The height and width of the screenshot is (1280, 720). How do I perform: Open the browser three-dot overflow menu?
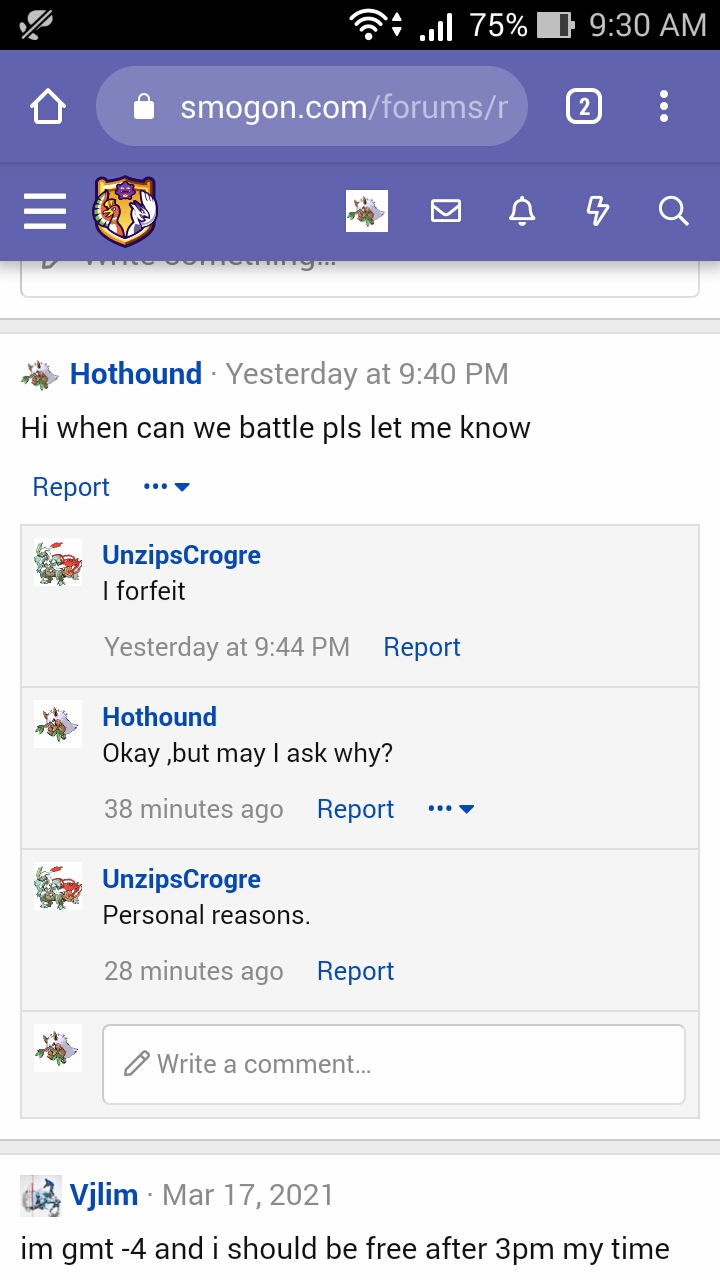(664, 106)
